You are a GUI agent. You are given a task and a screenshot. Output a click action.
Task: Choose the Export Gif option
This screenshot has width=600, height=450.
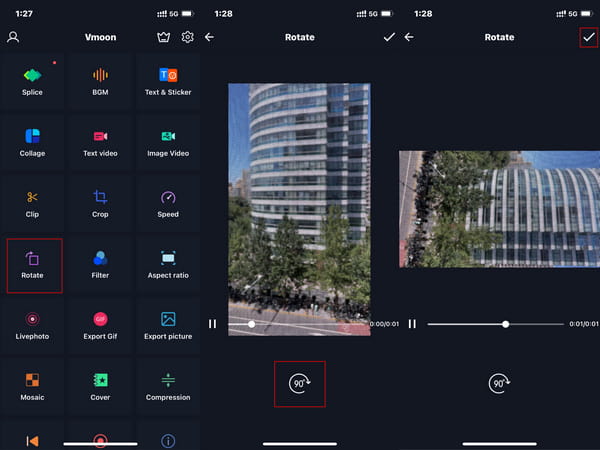pyautogui.click(x=100, y=325)
